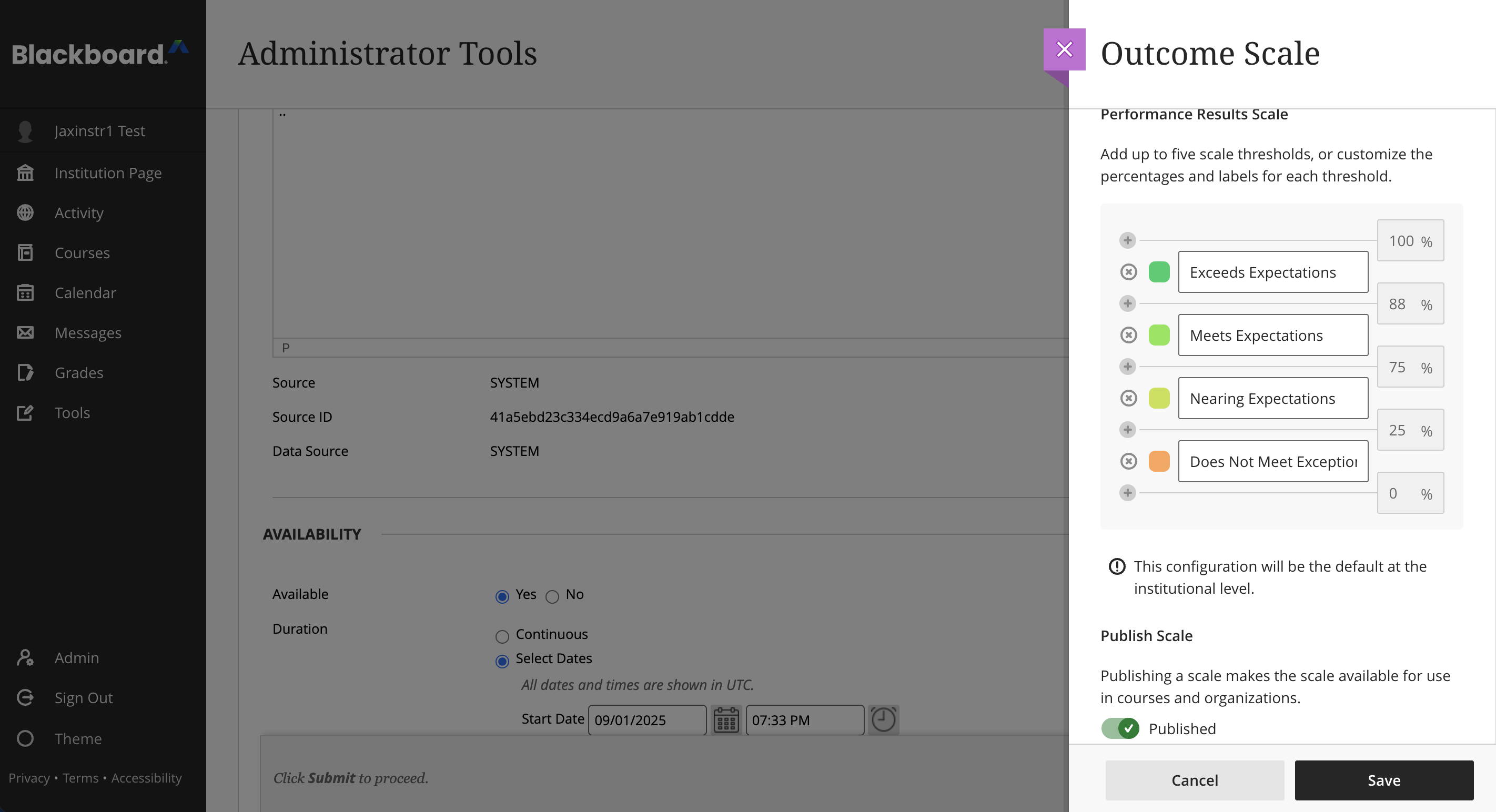The height and width of the screenshot is (812, 1496).
Task: Save the Outcome Scale configuration
Action: coord(1384,780)
